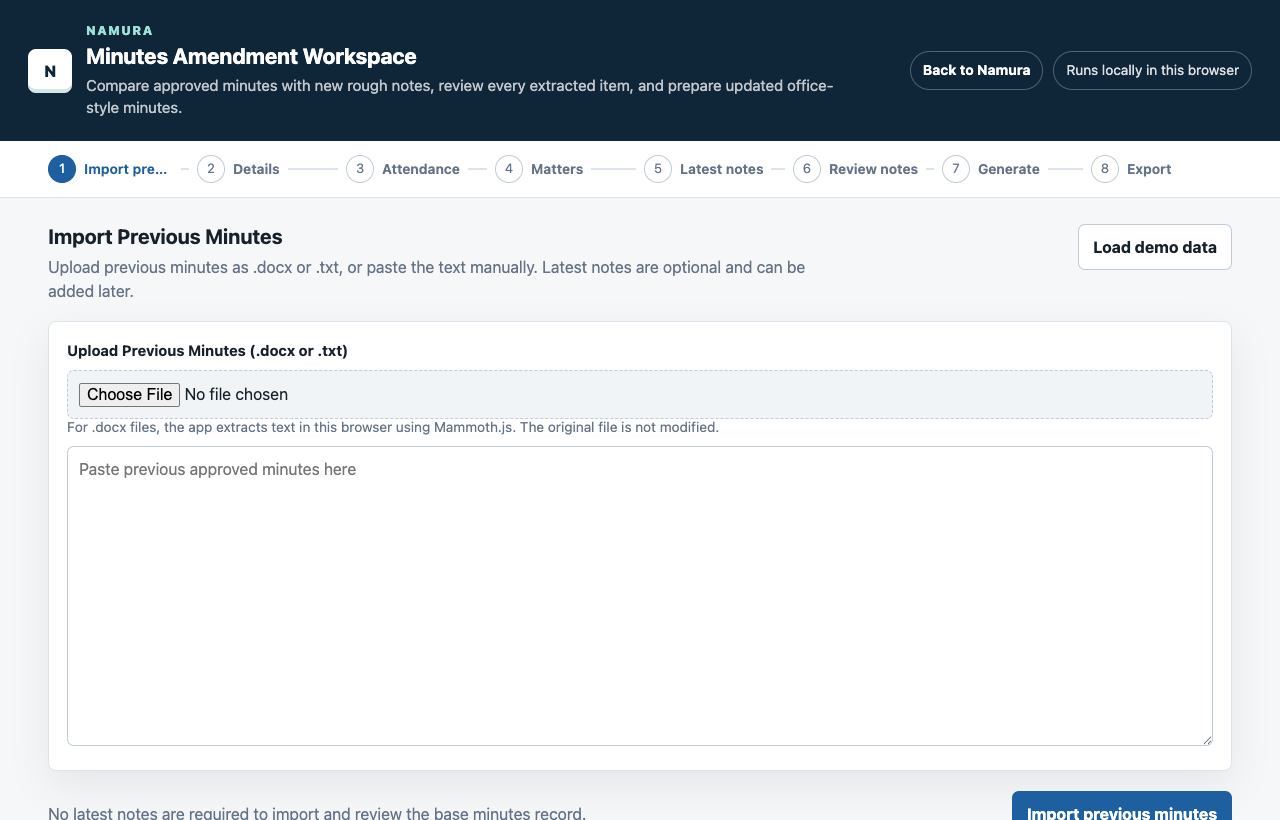Image resolution: width=1280 pixels, height=820 pixels.
Task: Go back via Back to Namura button
Action: coord(976,70)
